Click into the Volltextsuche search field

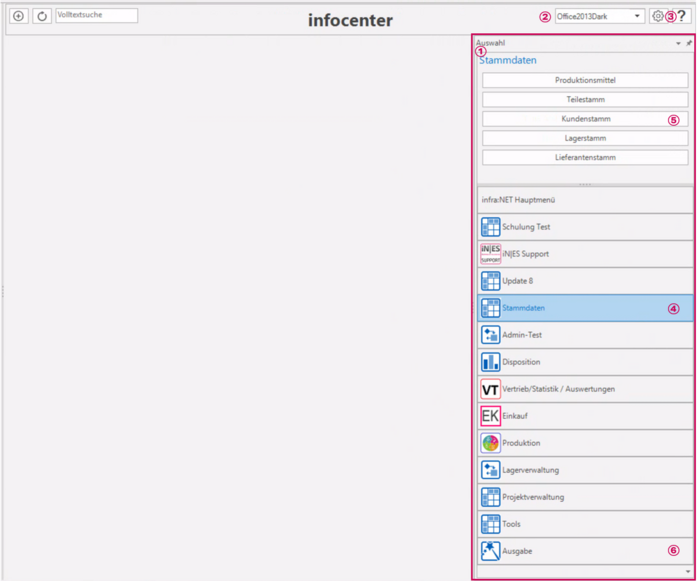pyautogui.click(x=97, y=16)
